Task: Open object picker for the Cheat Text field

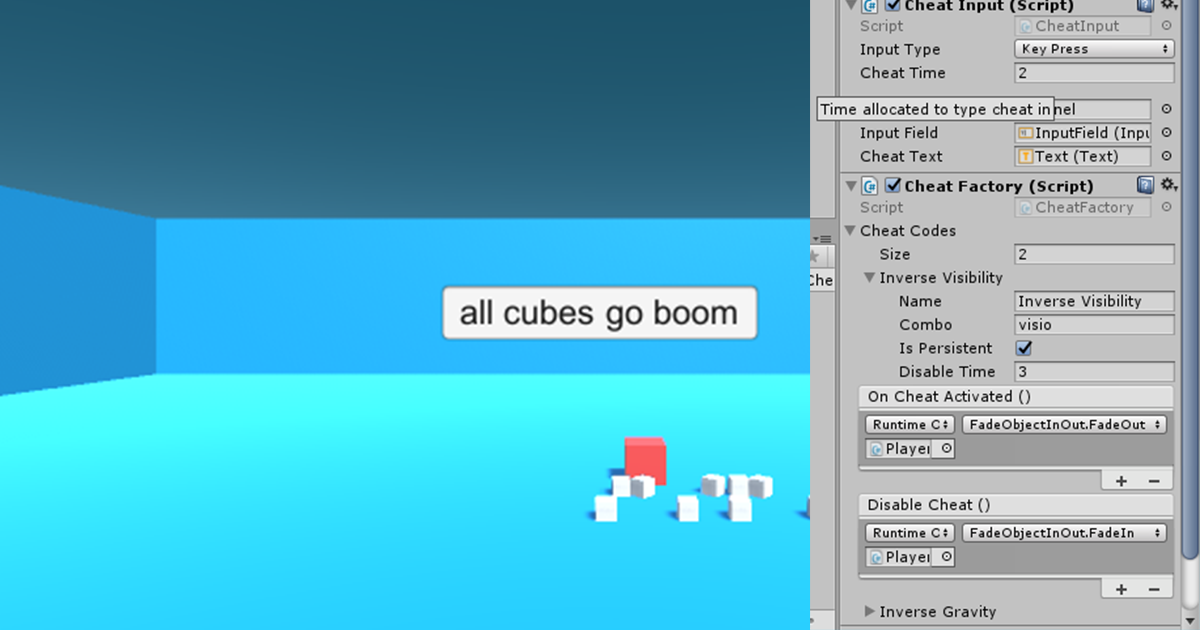Action: (x=1166, y=156)
